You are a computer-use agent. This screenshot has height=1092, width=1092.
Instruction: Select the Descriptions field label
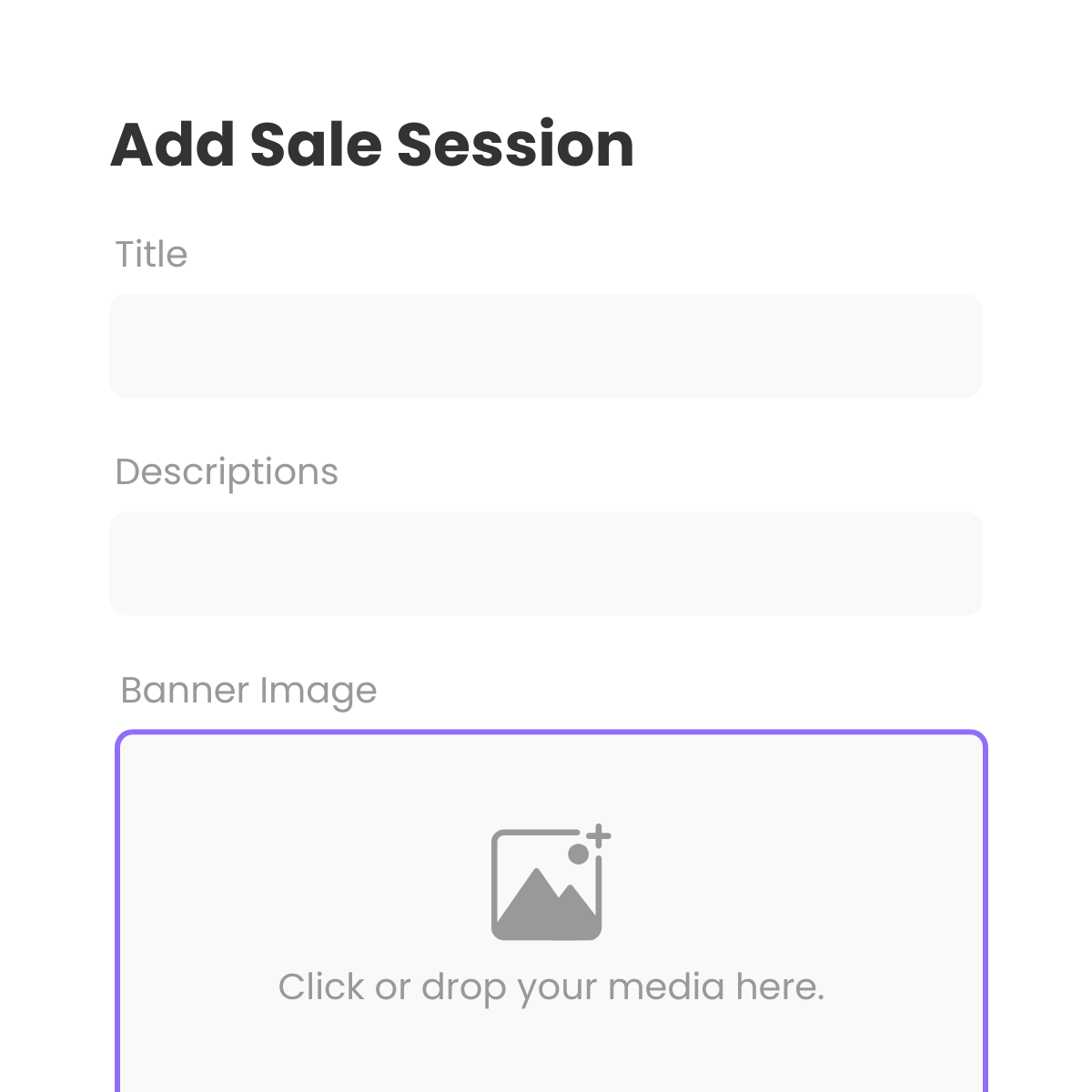click(227, 472)
